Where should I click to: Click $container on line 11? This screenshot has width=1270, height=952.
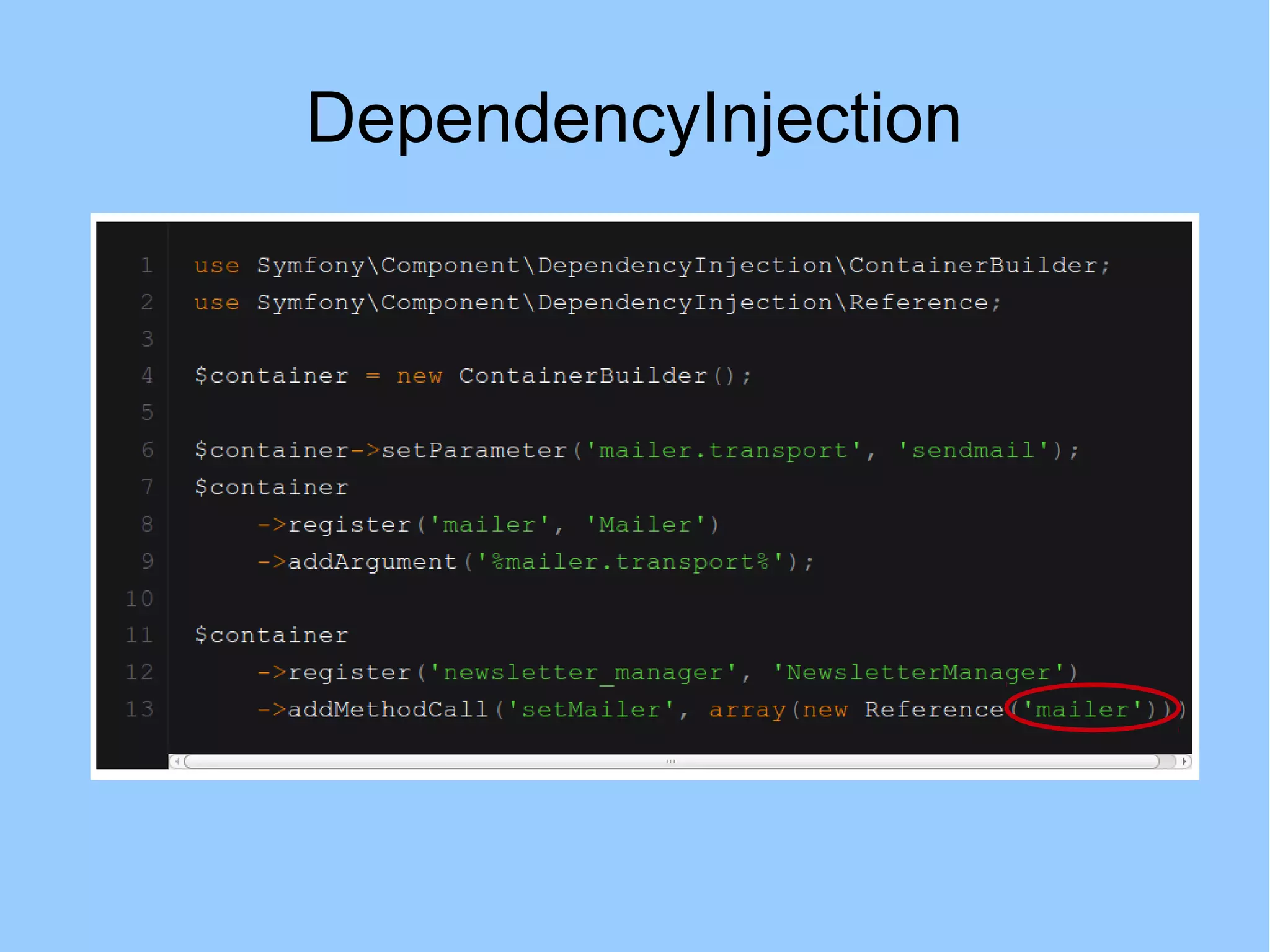coord(271,635)
